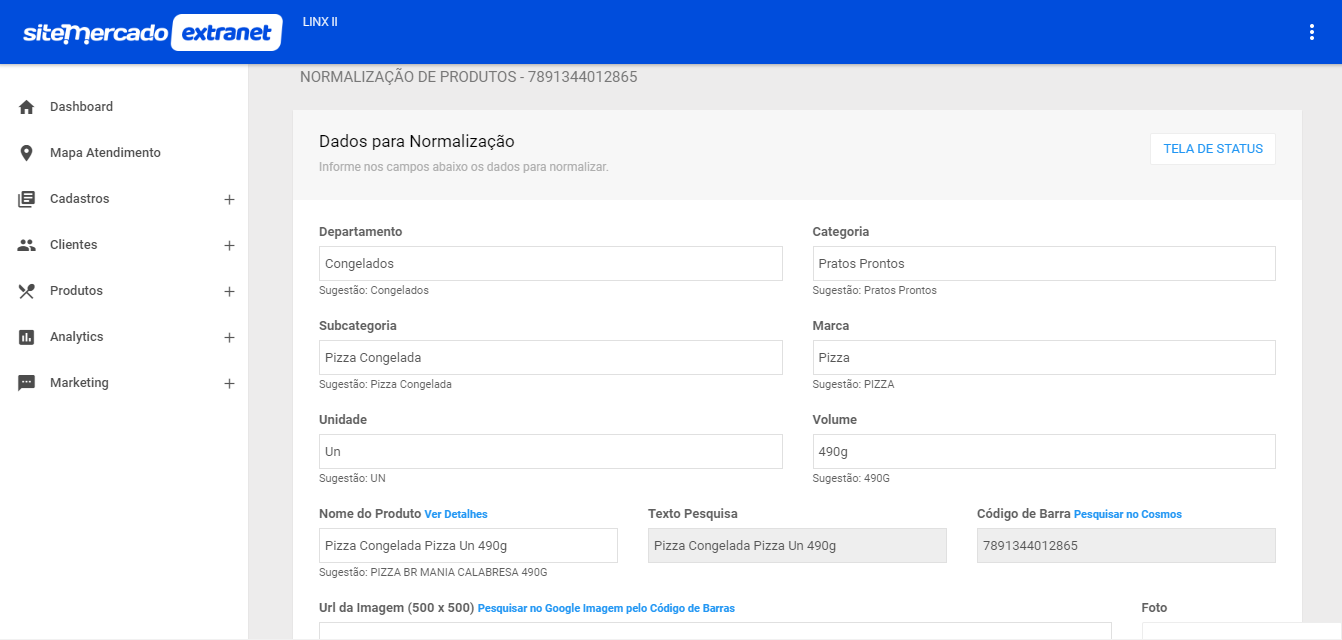Expand the Clientes submenu plus
The height and width of the screenshot is (640, 1342).
click(x=229, y=246)
